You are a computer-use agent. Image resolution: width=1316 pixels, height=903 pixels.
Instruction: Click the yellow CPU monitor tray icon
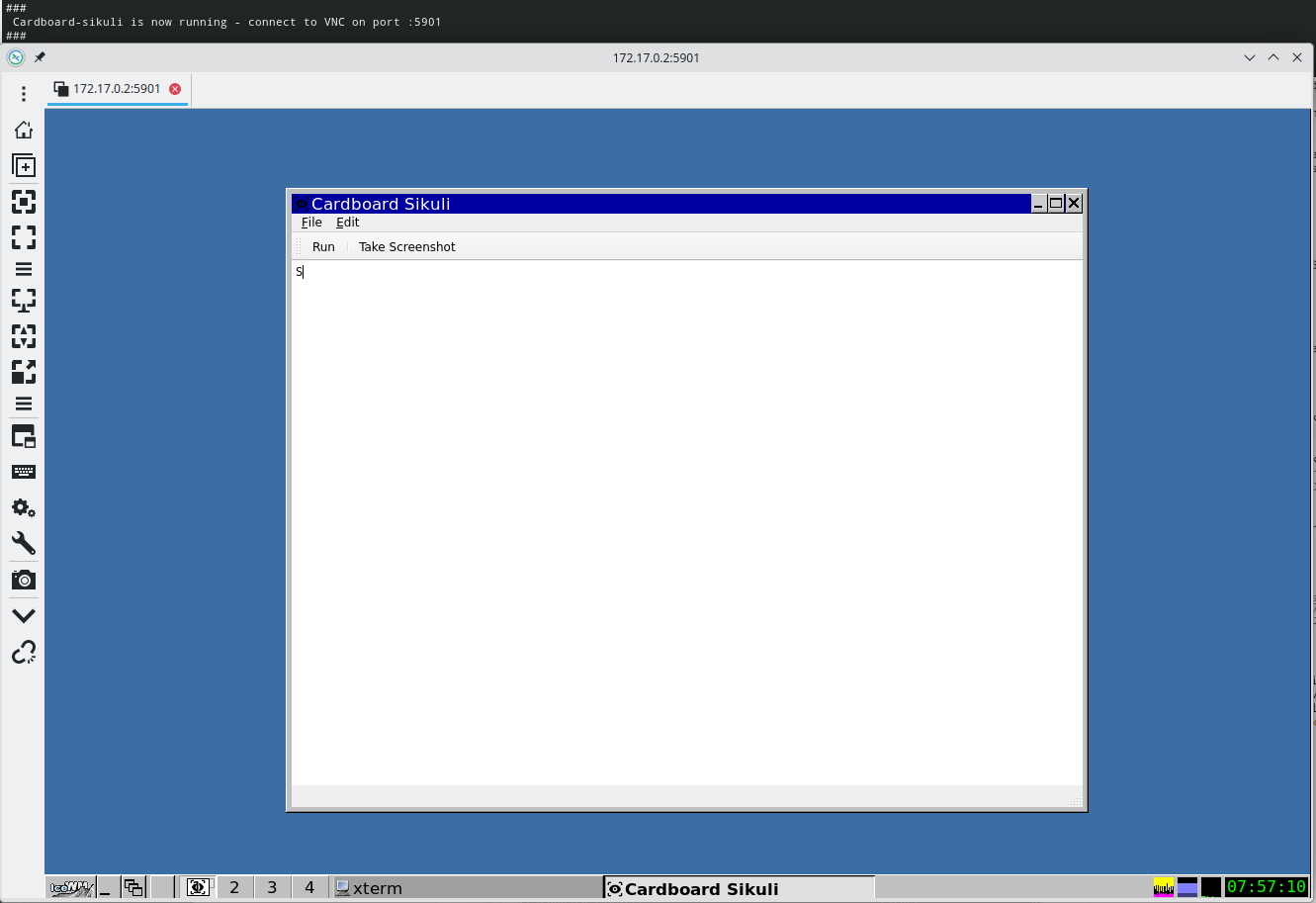[x=1164, y=887]
